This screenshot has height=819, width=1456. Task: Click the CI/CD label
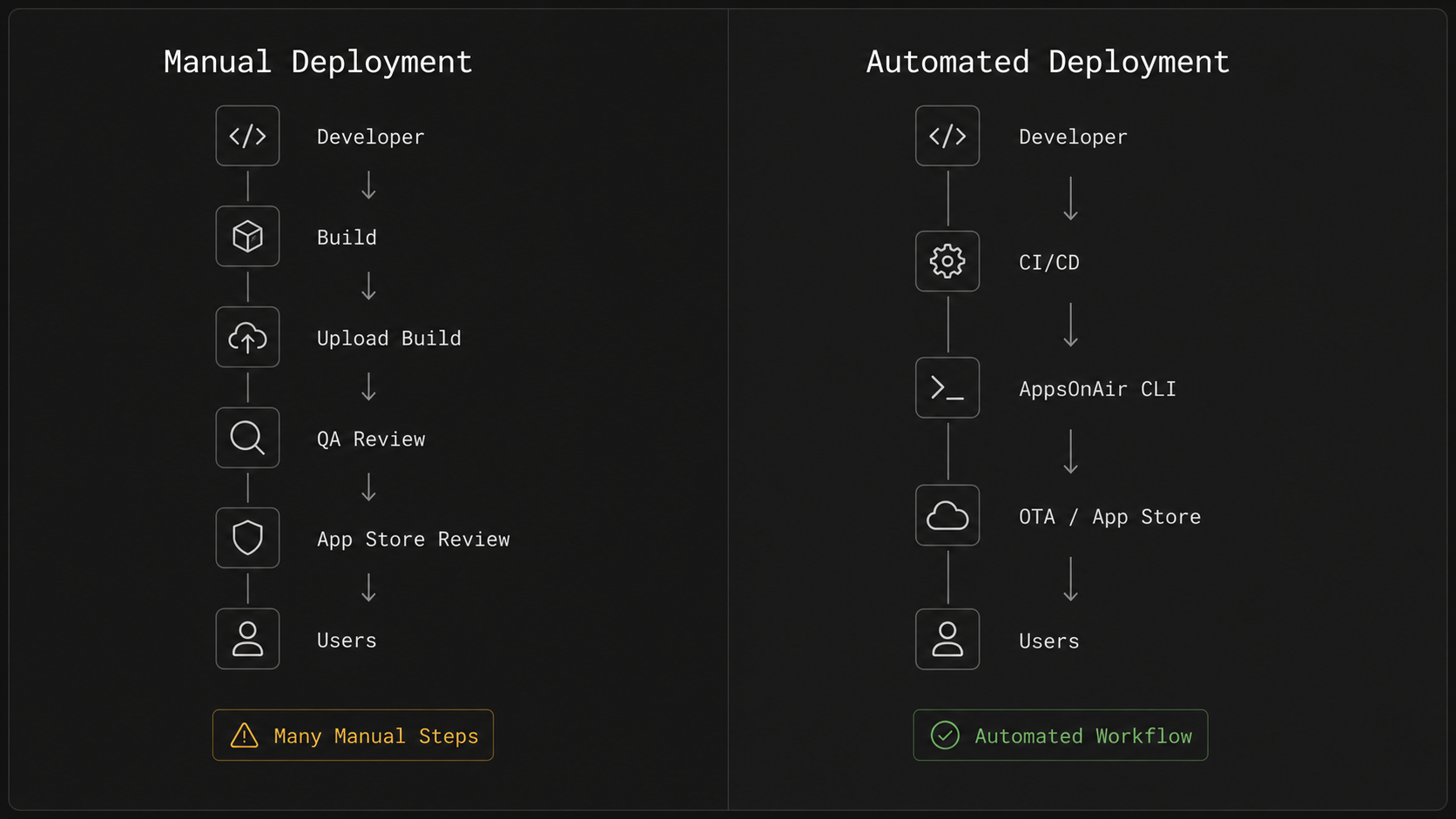[1049, 263]
